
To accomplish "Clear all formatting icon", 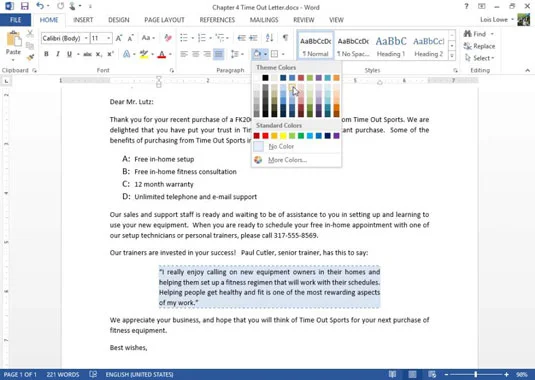I will click(168, 38).
